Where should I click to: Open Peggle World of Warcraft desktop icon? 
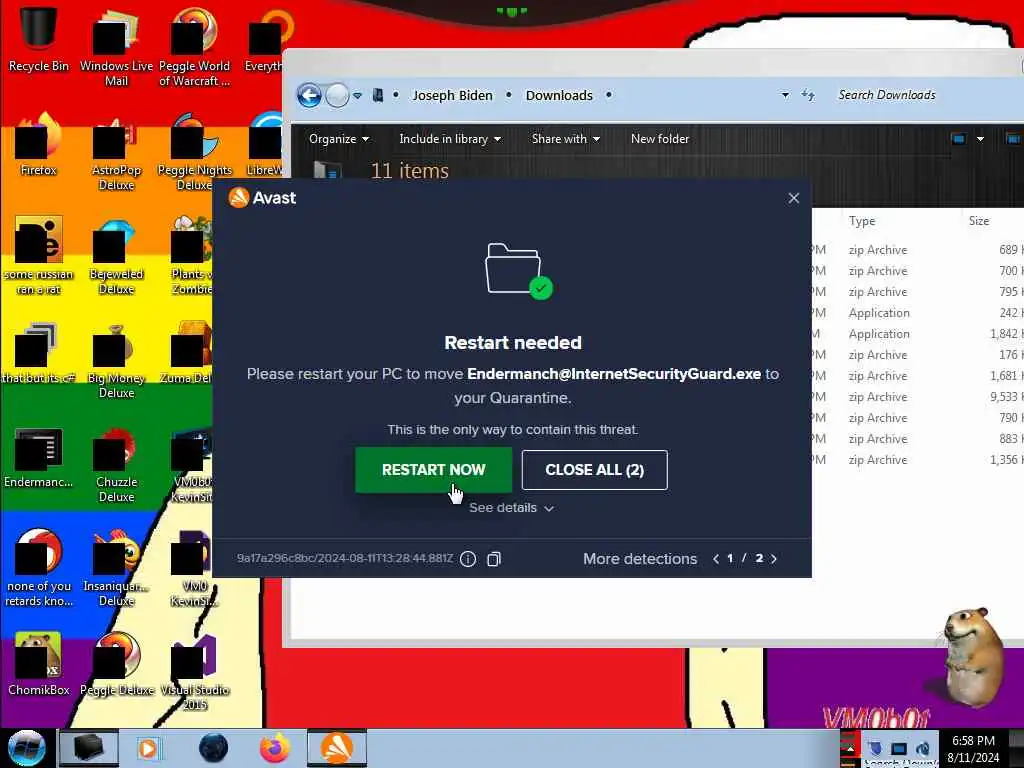[195, 47]
